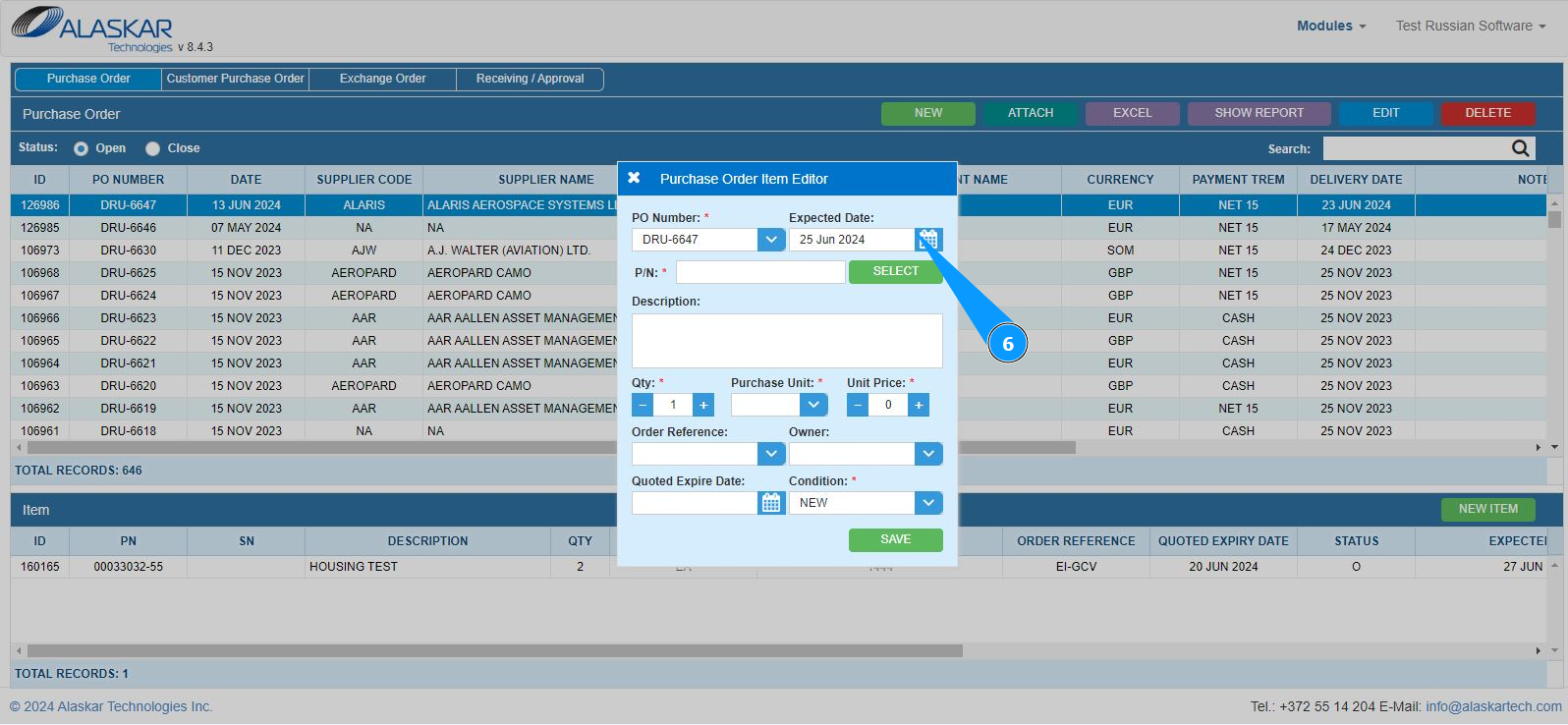The width and height of the screenshot is (1568, 725).
Task: Sort by the DELIVERY DATE column header
Action: (x=1356, y=180)
